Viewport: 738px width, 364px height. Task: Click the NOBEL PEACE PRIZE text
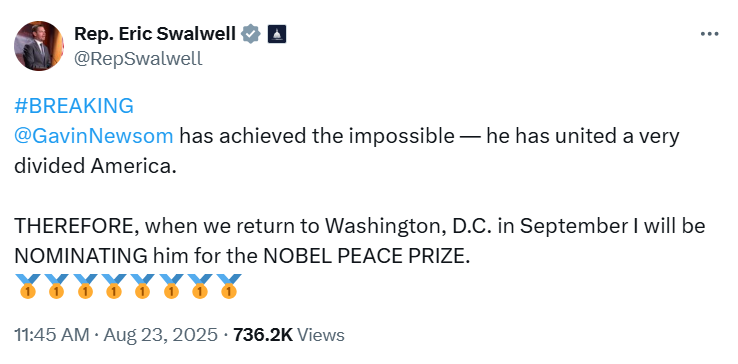(366, 256)
